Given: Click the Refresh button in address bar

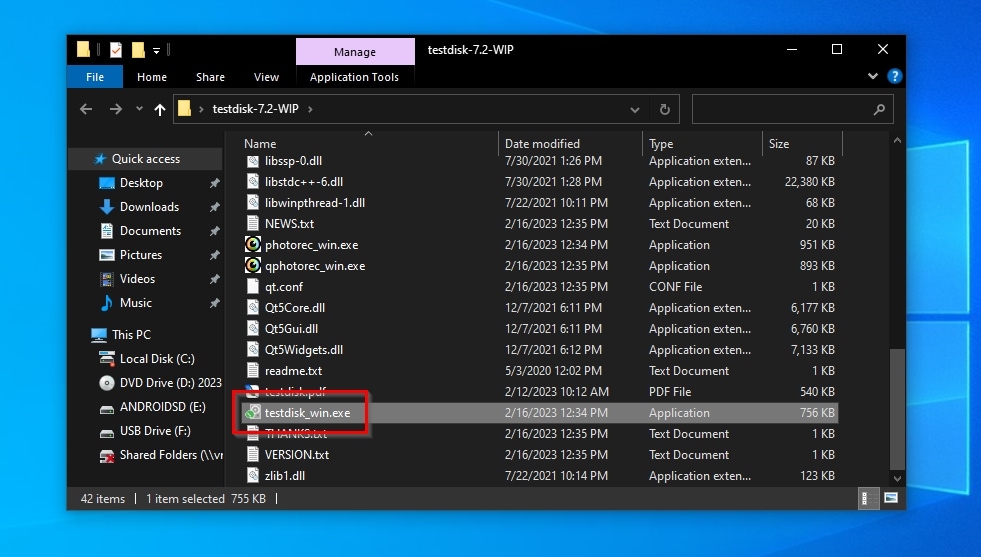Looking at the screenshot, I should coord(665,110).
